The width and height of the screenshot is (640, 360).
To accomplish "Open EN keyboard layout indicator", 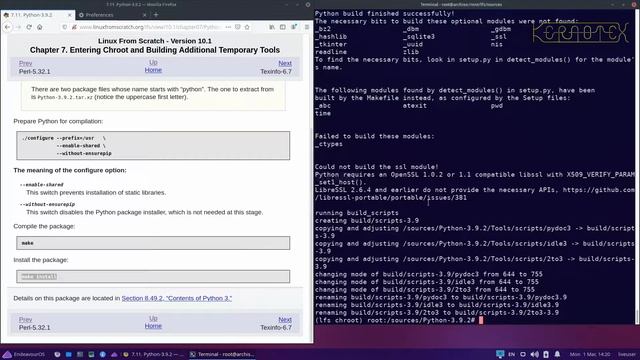I will 511,354.
